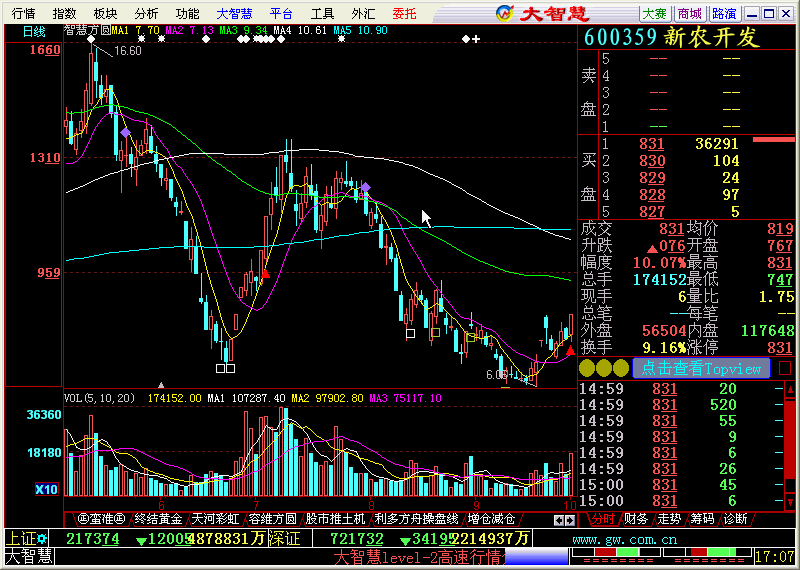
Task: Click the small grey triangle on chart bottom axis
Action: click(161, 385)
